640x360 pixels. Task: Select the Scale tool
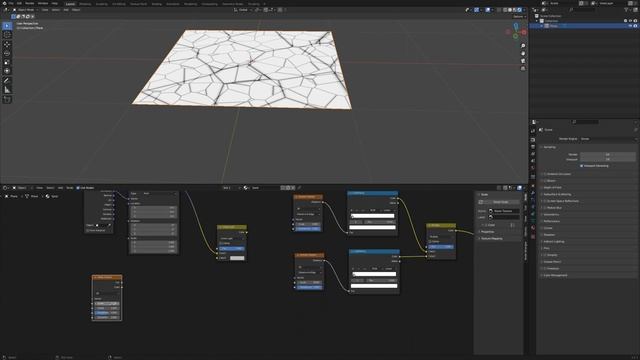click(x=7, y=62)
